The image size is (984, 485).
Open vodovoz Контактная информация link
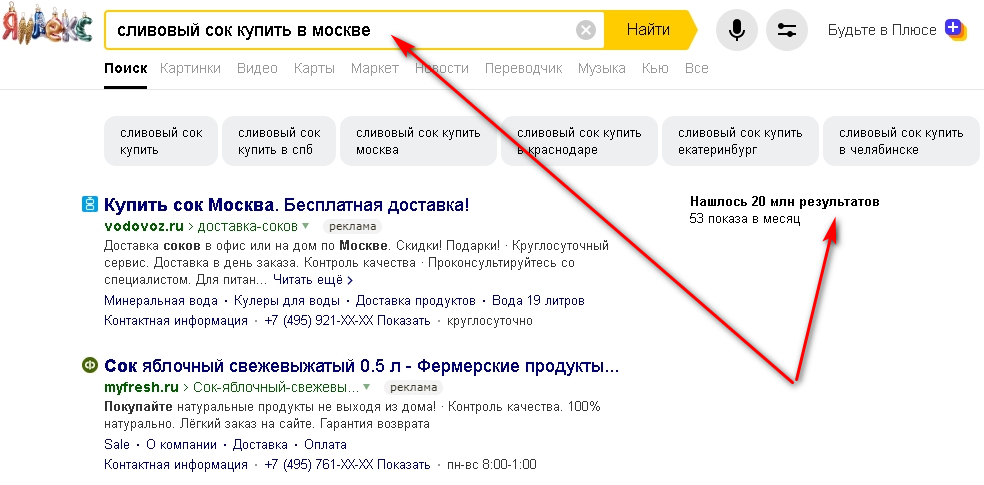176,321
